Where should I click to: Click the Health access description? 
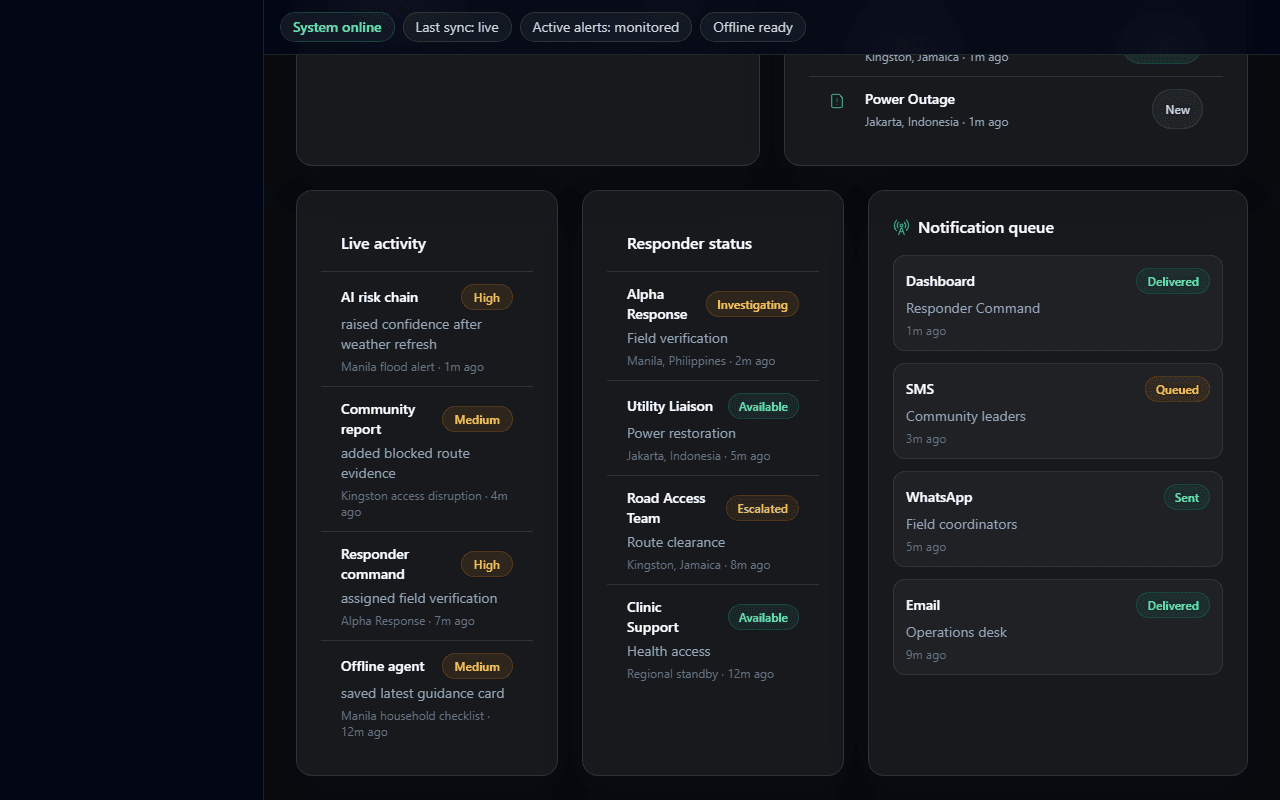pos(668,651)
